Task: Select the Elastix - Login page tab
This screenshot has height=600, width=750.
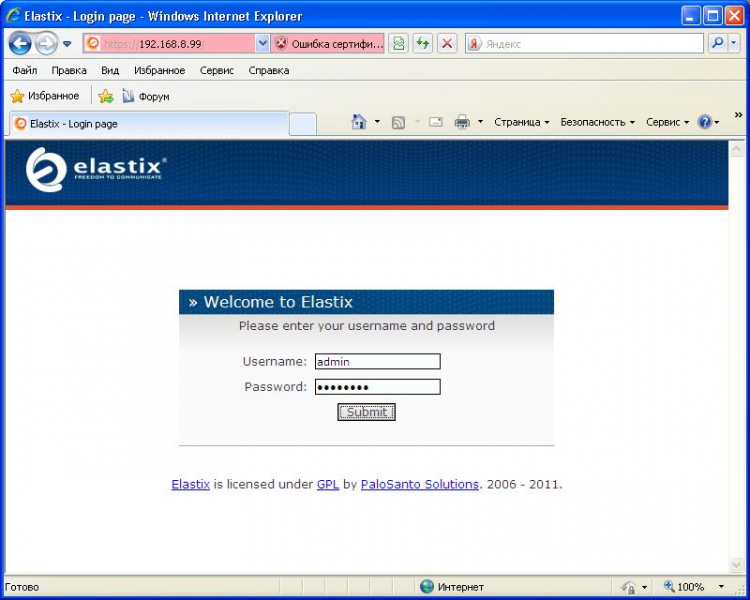Action: (x=148, y=124)
